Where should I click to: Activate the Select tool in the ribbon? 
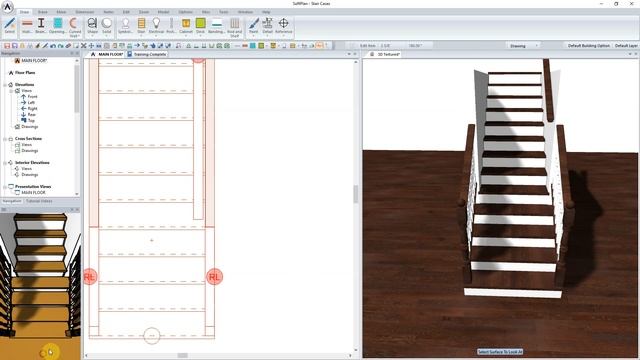point(10,25)
